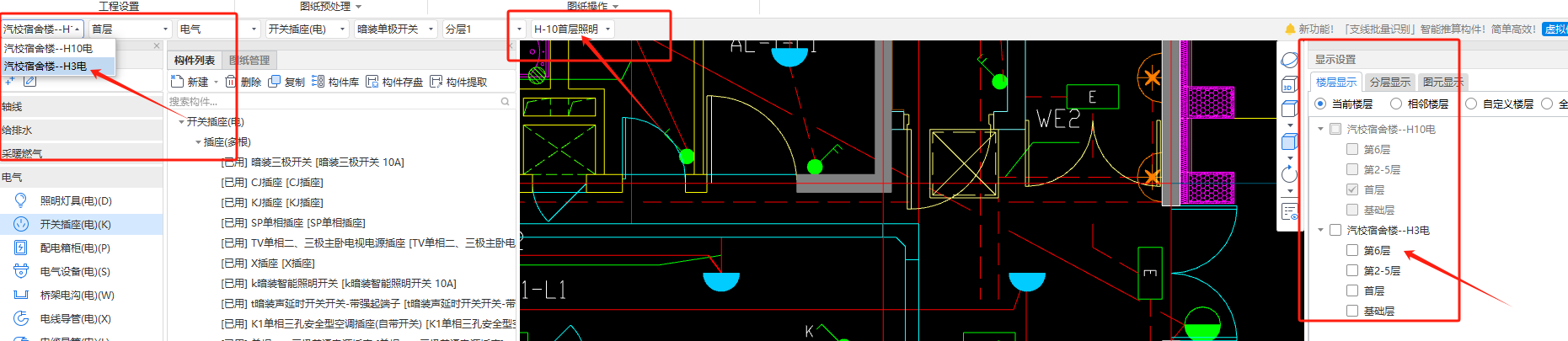Switch to 图元显示 tab

tap(1443, 82)
